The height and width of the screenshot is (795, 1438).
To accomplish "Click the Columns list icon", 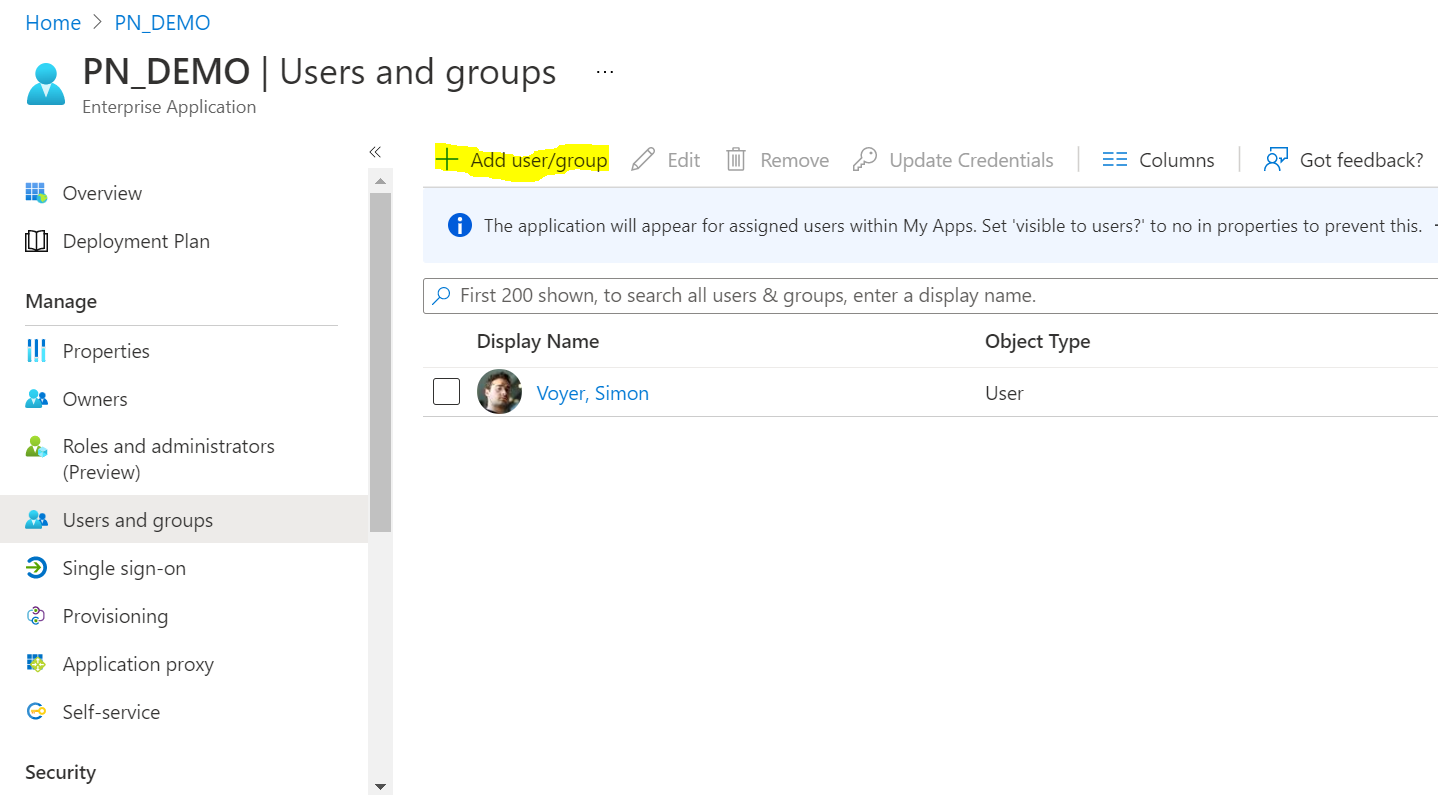I will coord(1115,160).
